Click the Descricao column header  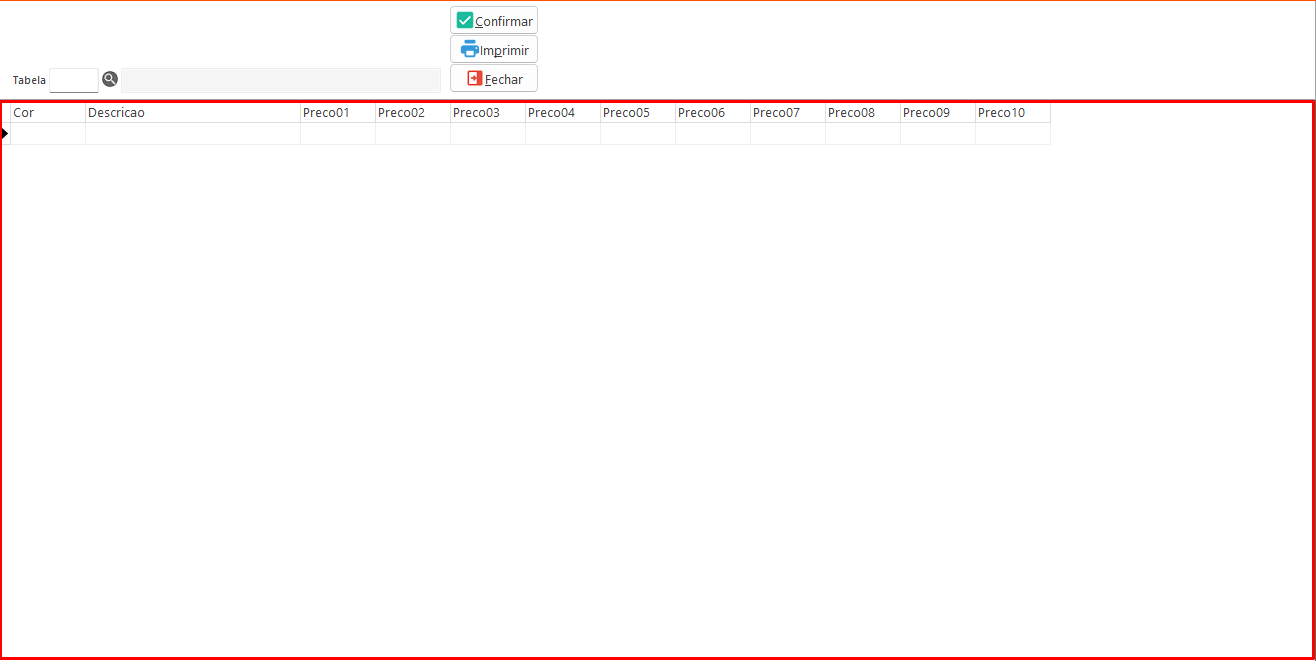(192, 113)
